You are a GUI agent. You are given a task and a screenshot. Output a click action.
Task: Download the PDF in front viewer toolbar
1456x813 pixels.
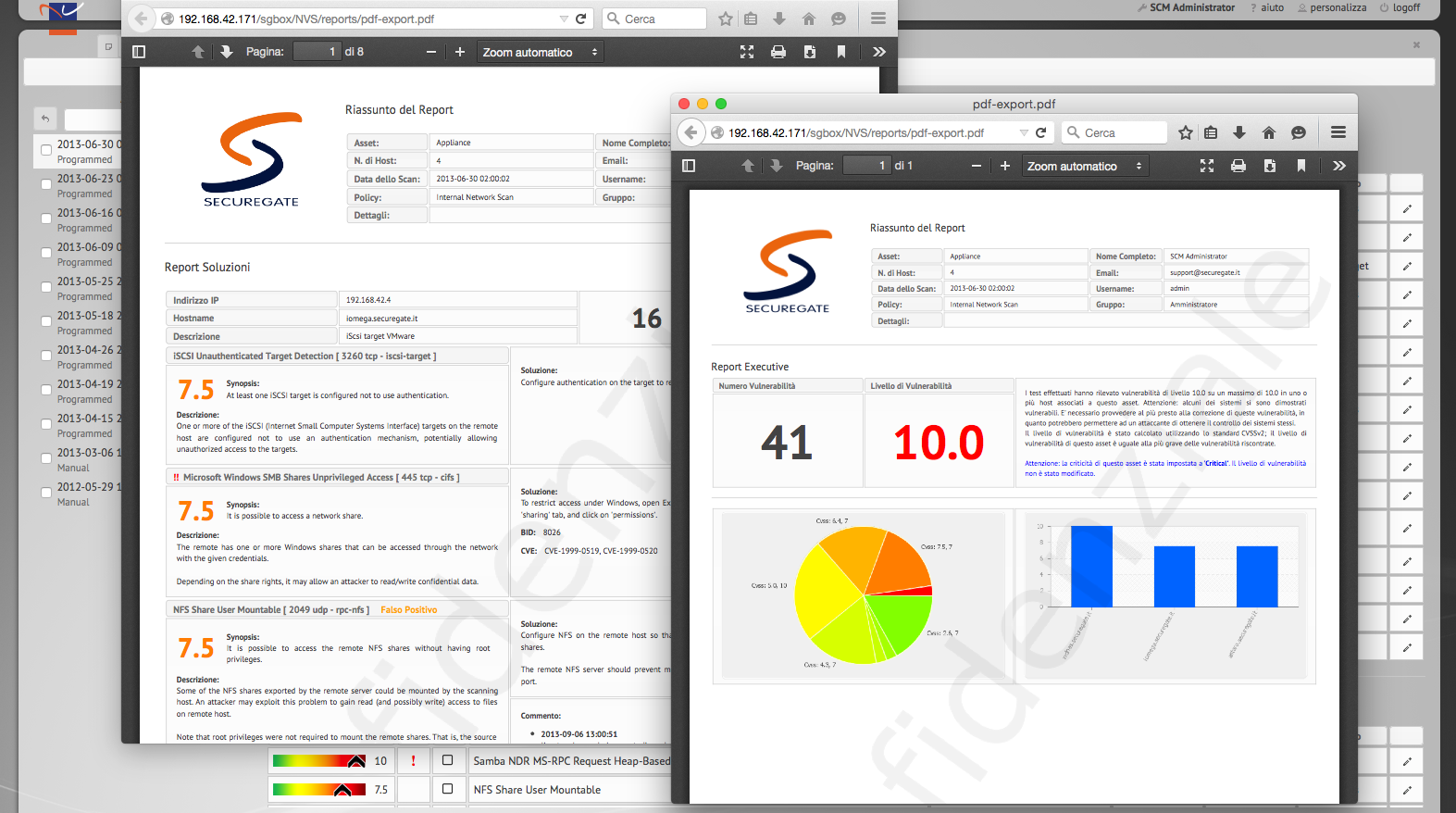click(x=1270, y=166)
